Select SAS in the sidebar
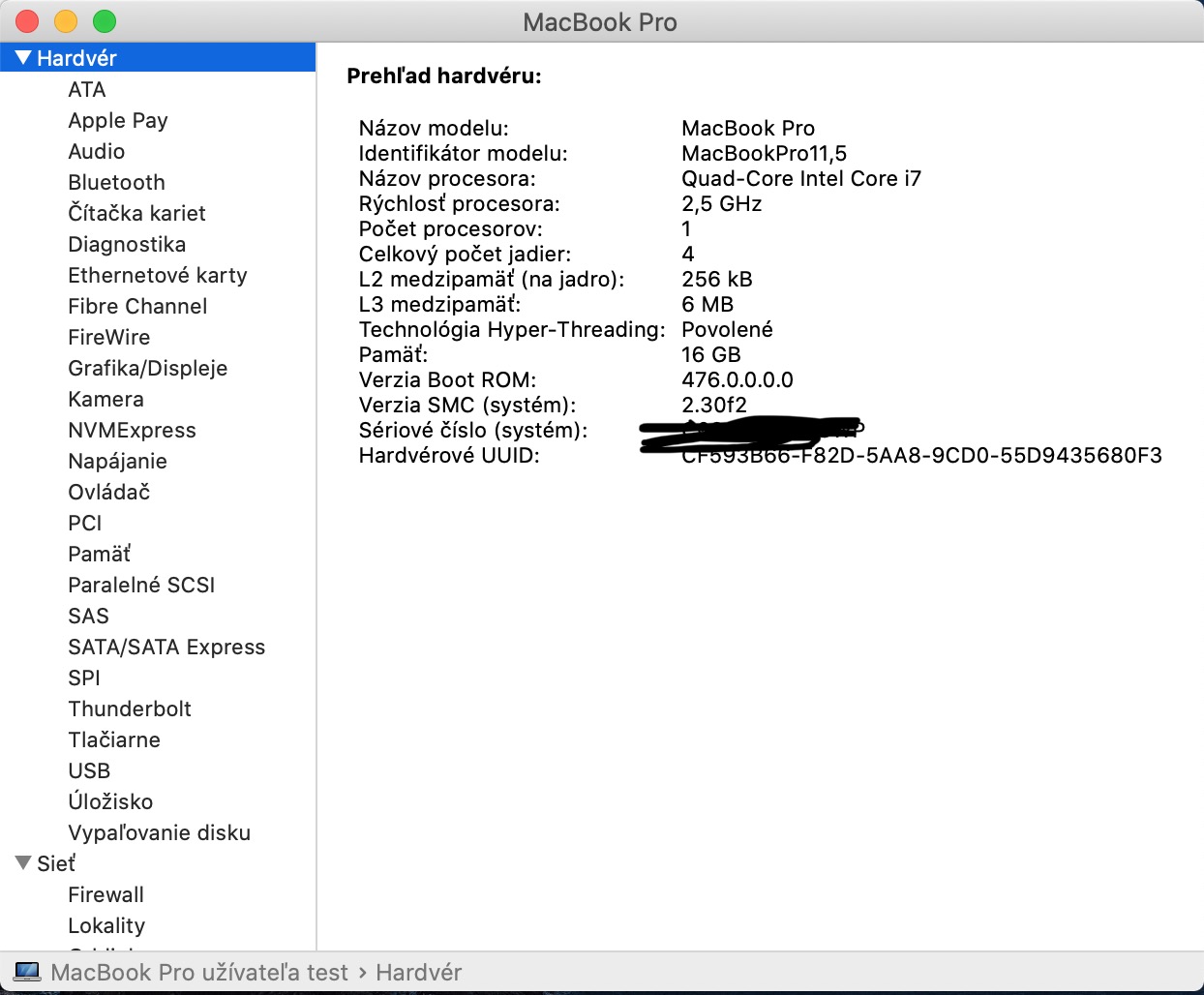 [88, 616]
